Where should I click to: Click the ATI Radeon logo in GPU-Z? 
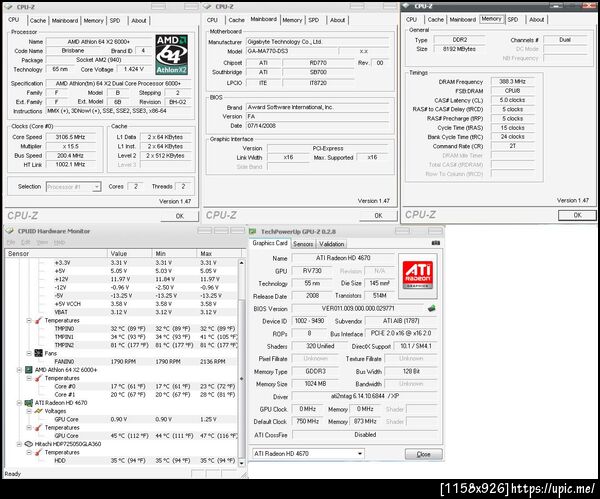(417, 276)
